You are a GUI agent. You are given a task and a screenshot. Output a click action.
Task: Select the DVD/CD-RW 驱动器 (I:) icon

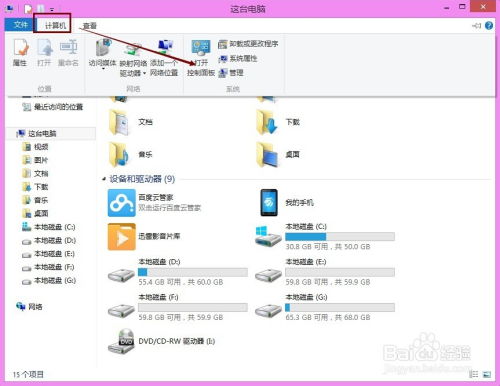pyautogui.click(x=121, y=341)
